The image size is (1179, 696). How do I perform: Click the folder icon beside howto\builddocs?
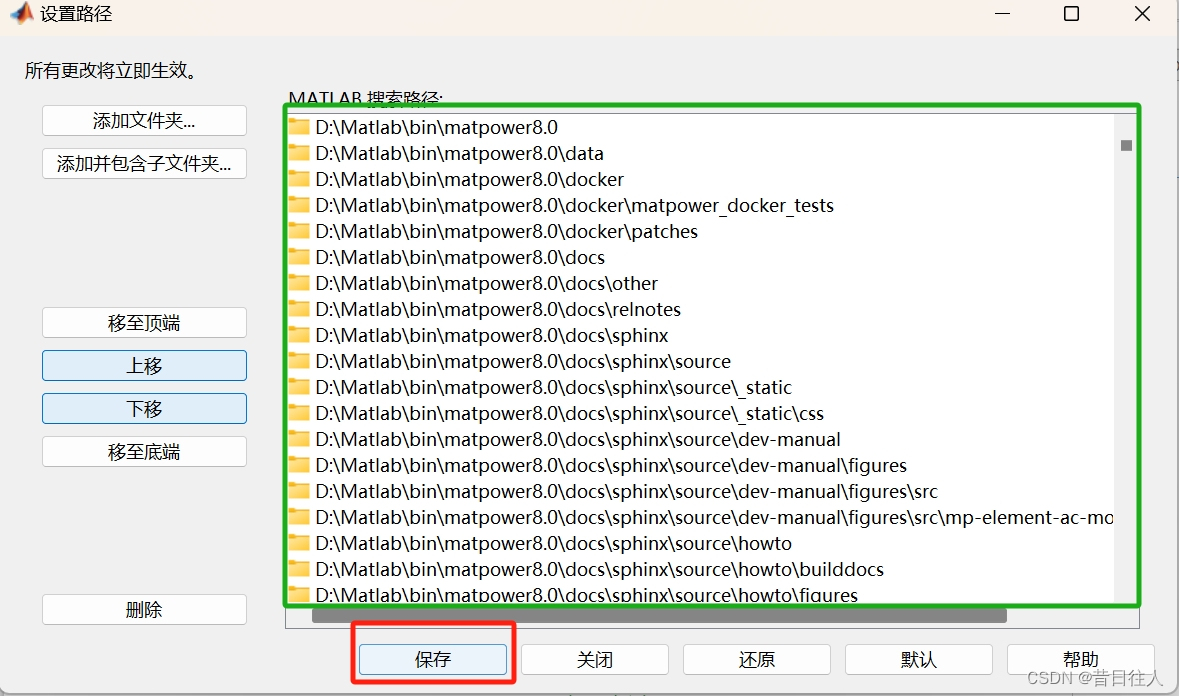coord(301,569)
